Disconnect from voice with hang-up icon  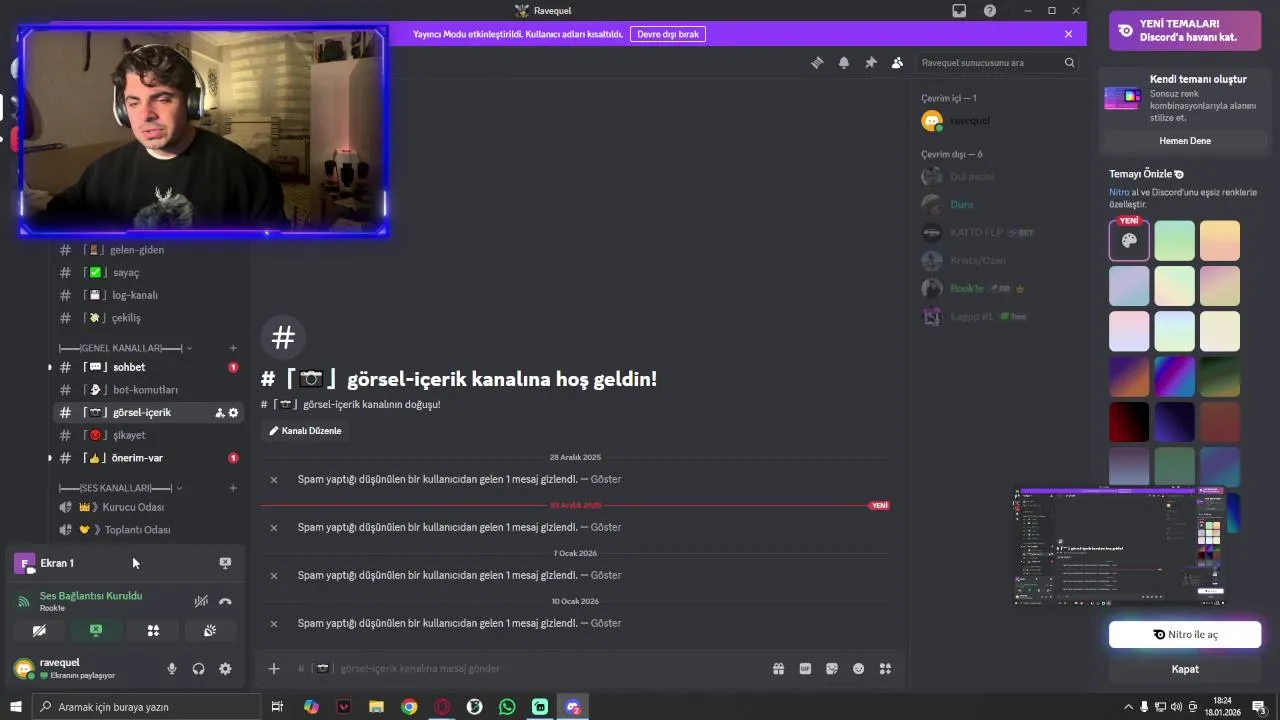pyautogui.click(x=225, y=601)
